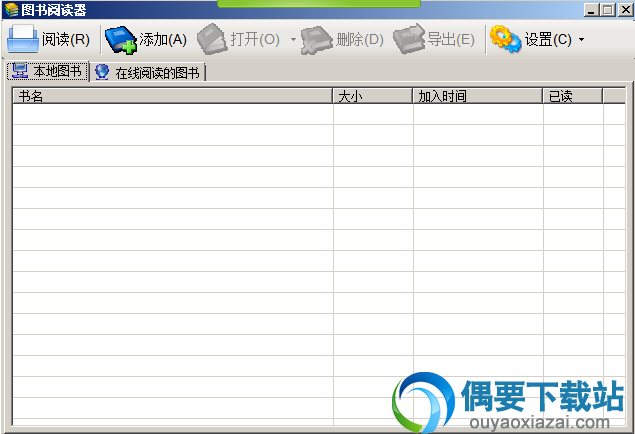The width and height of the screenshot is (635, 434).
Task: Sort by the 加入时间 column header
Action: 477,96
